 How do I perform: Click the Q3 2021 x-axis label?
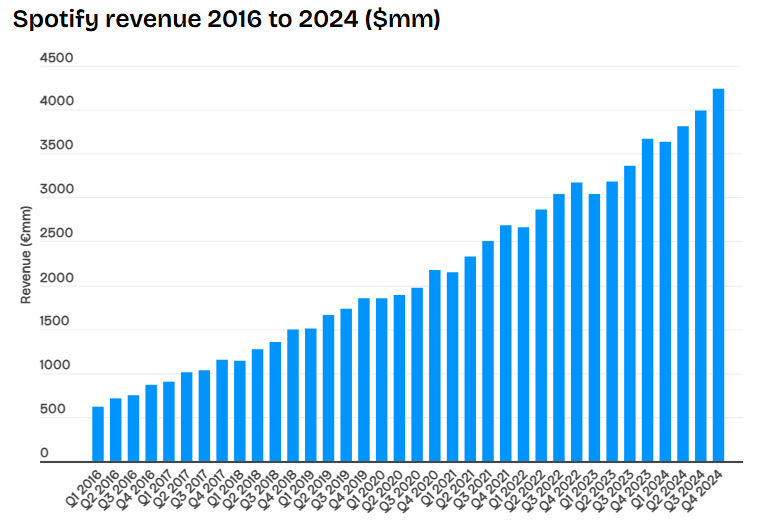tap(473, 490)
